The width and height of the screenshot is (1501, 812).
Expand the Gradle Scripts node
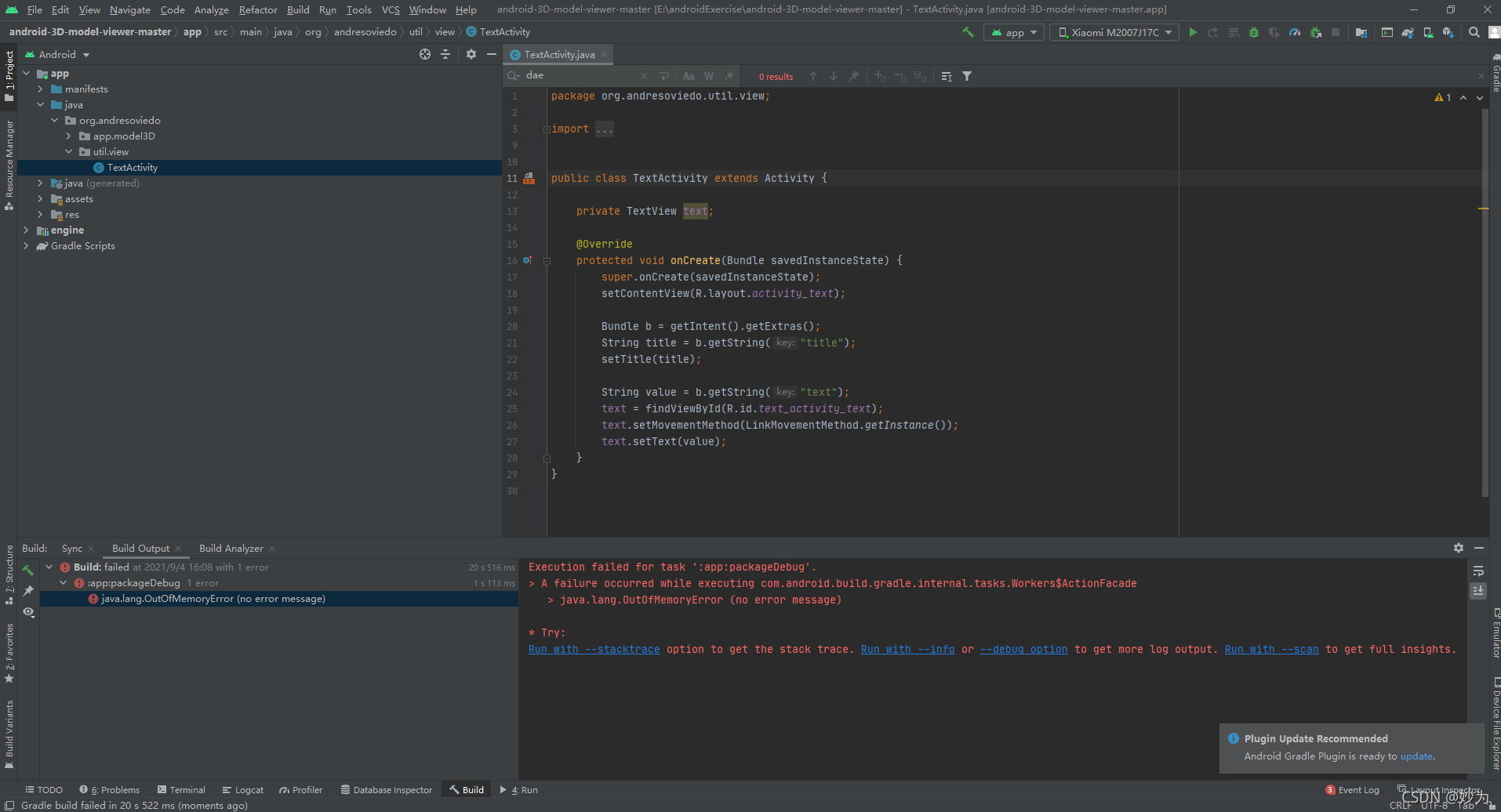(27, 245)
